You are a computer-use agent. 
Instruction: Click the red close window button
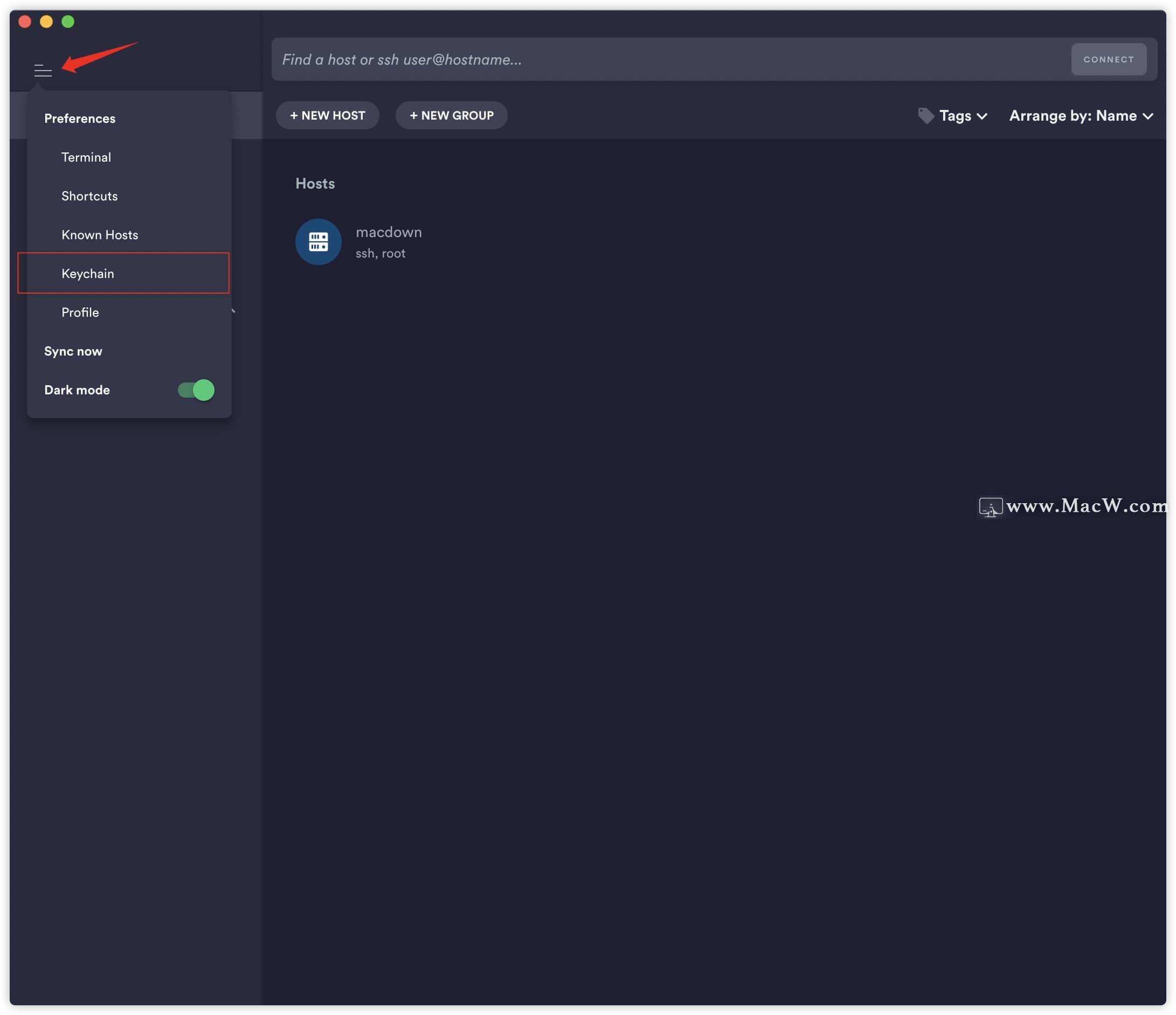(25, 22)
